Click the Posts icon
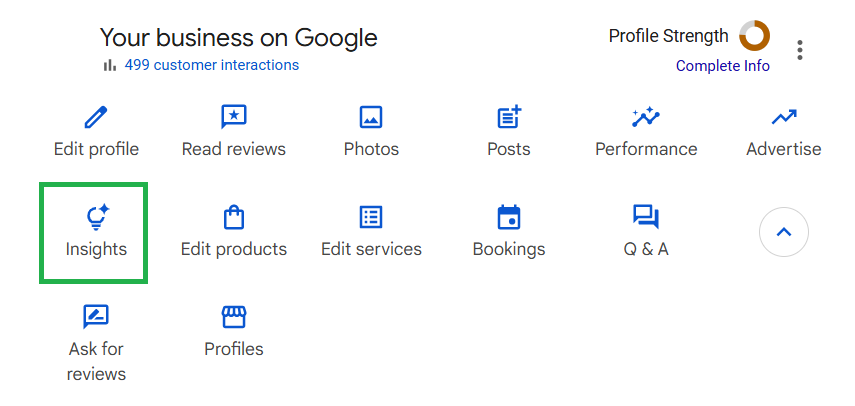Image resolution: width=855 pixels, height=406 pixels. pos(509,117)
